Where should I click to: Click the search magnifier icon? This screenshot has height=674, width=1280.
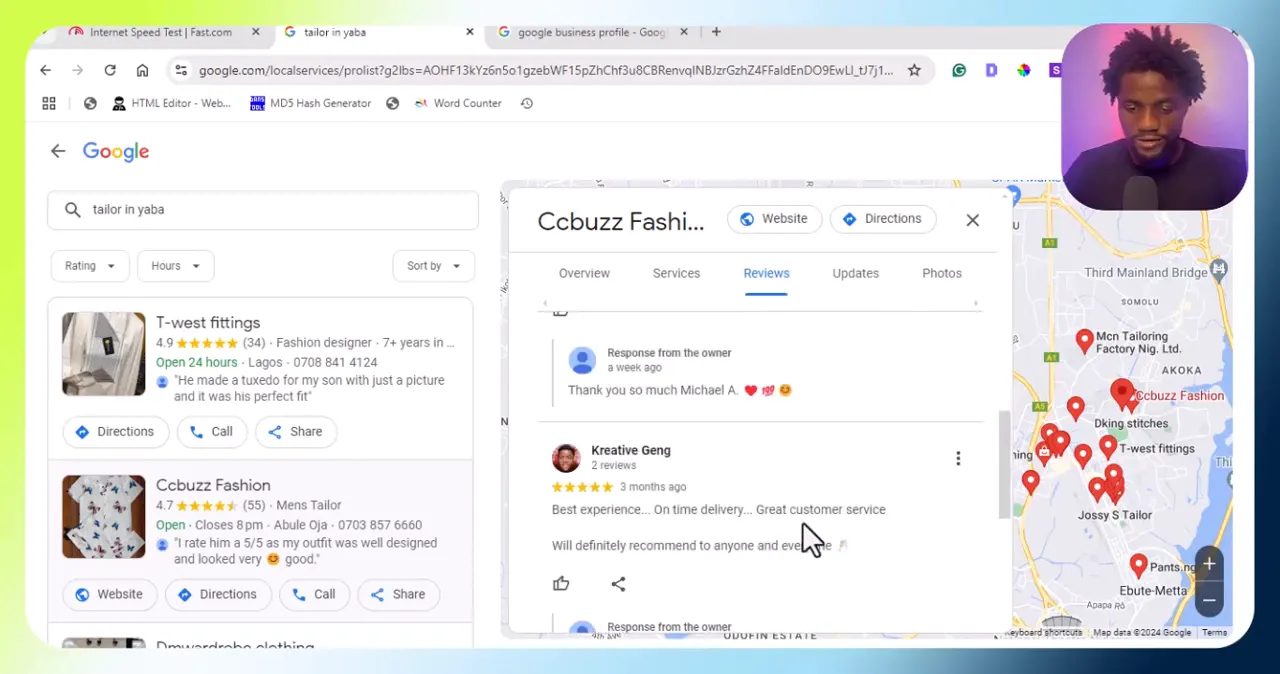coord(72,210)
